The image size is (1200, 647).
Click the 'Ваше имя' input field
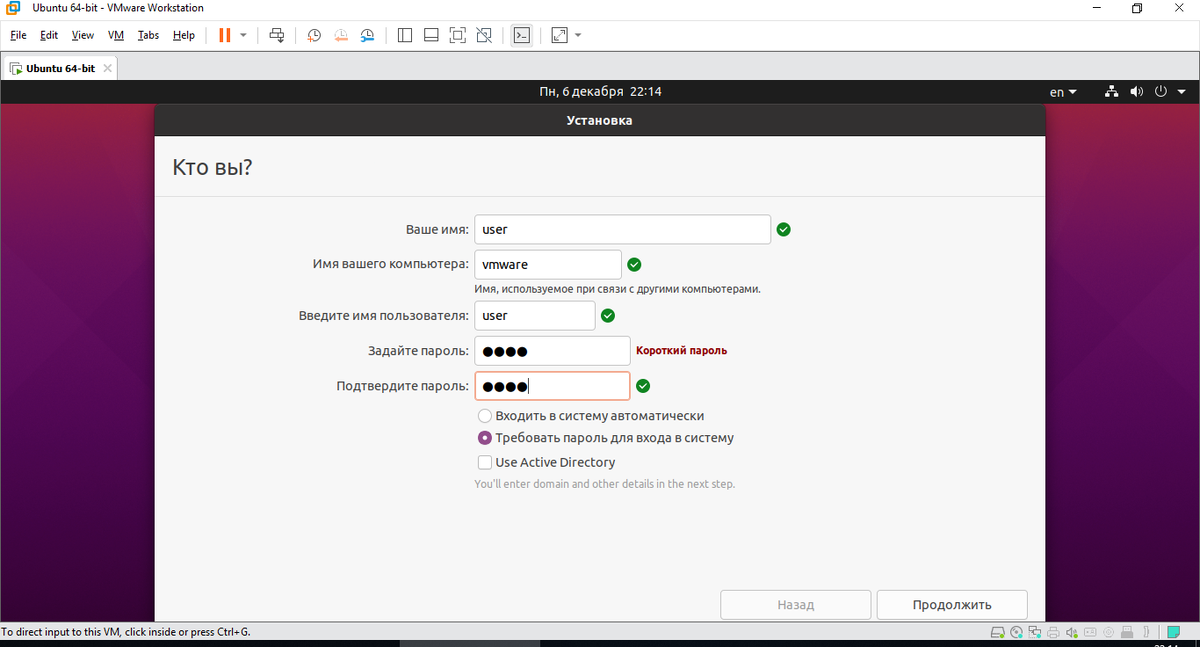pos(622,229)
